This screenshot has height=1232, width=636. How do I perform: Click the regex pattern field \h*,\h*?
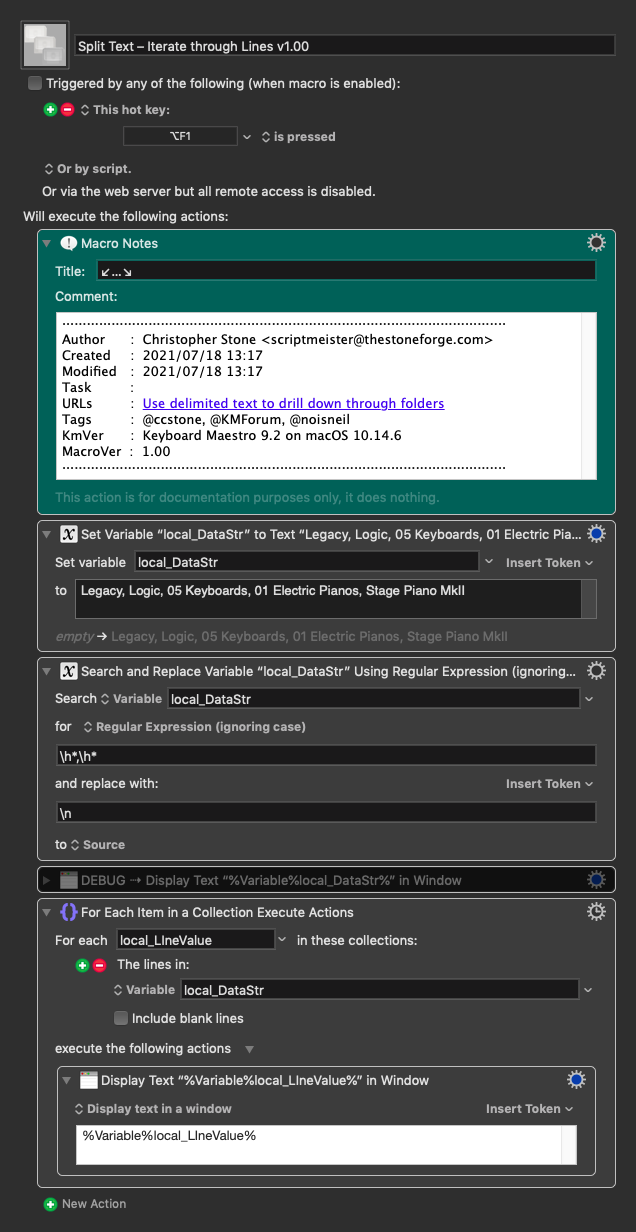(326, 755)
